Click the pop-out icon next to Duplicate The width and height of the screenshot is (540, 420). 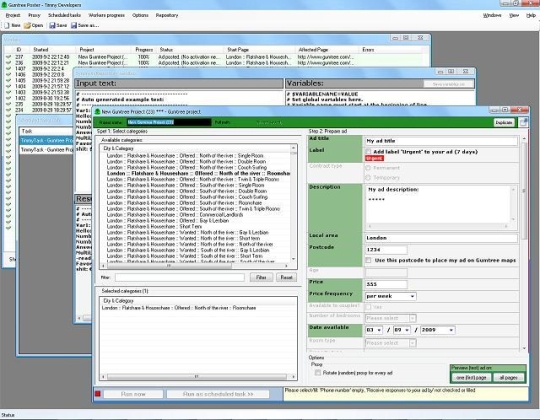523,122
